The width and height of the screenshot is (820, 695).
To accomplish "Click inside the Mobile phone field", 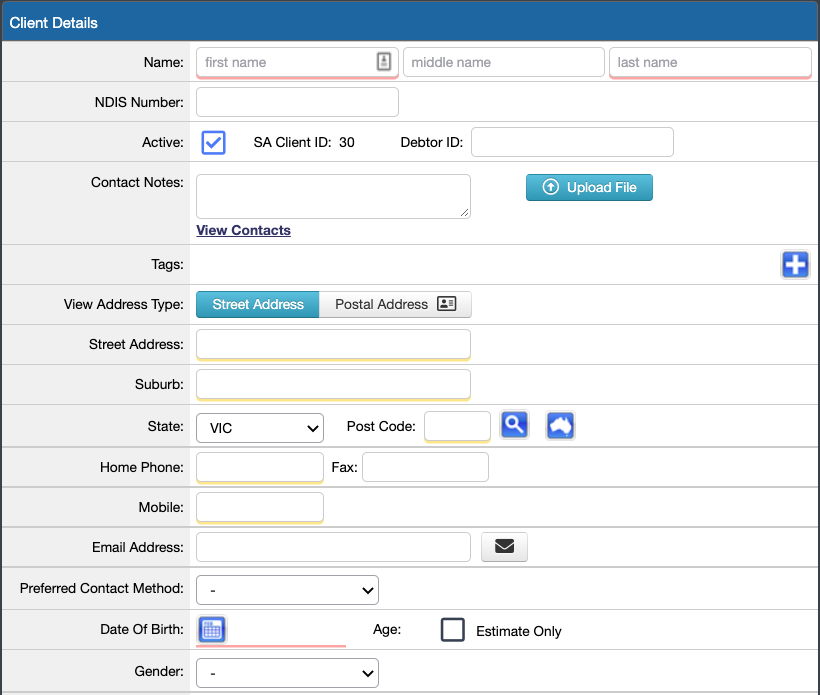I will (259, 507).
